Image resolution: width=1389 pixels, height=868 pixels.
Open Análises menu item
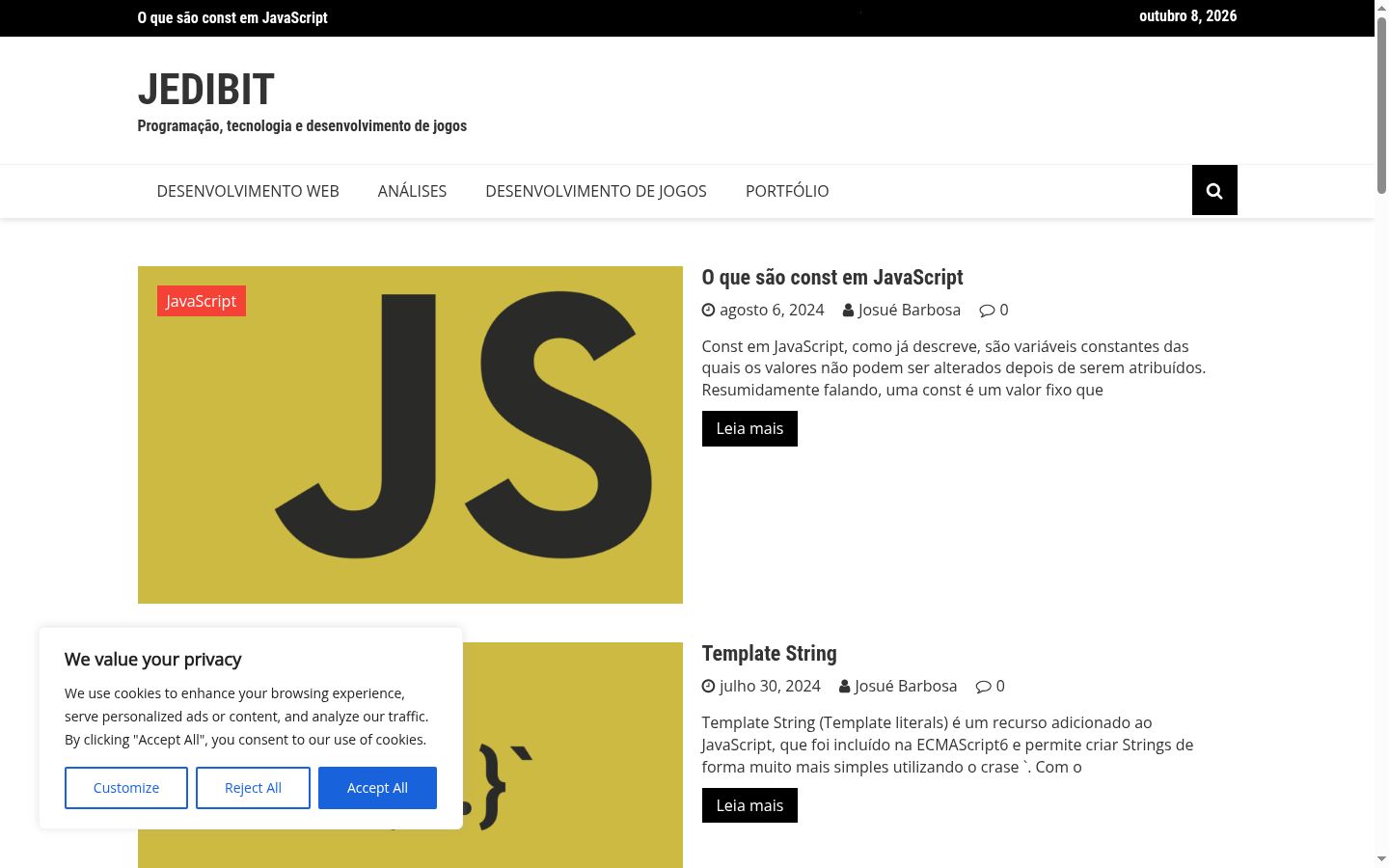(412, 191)
